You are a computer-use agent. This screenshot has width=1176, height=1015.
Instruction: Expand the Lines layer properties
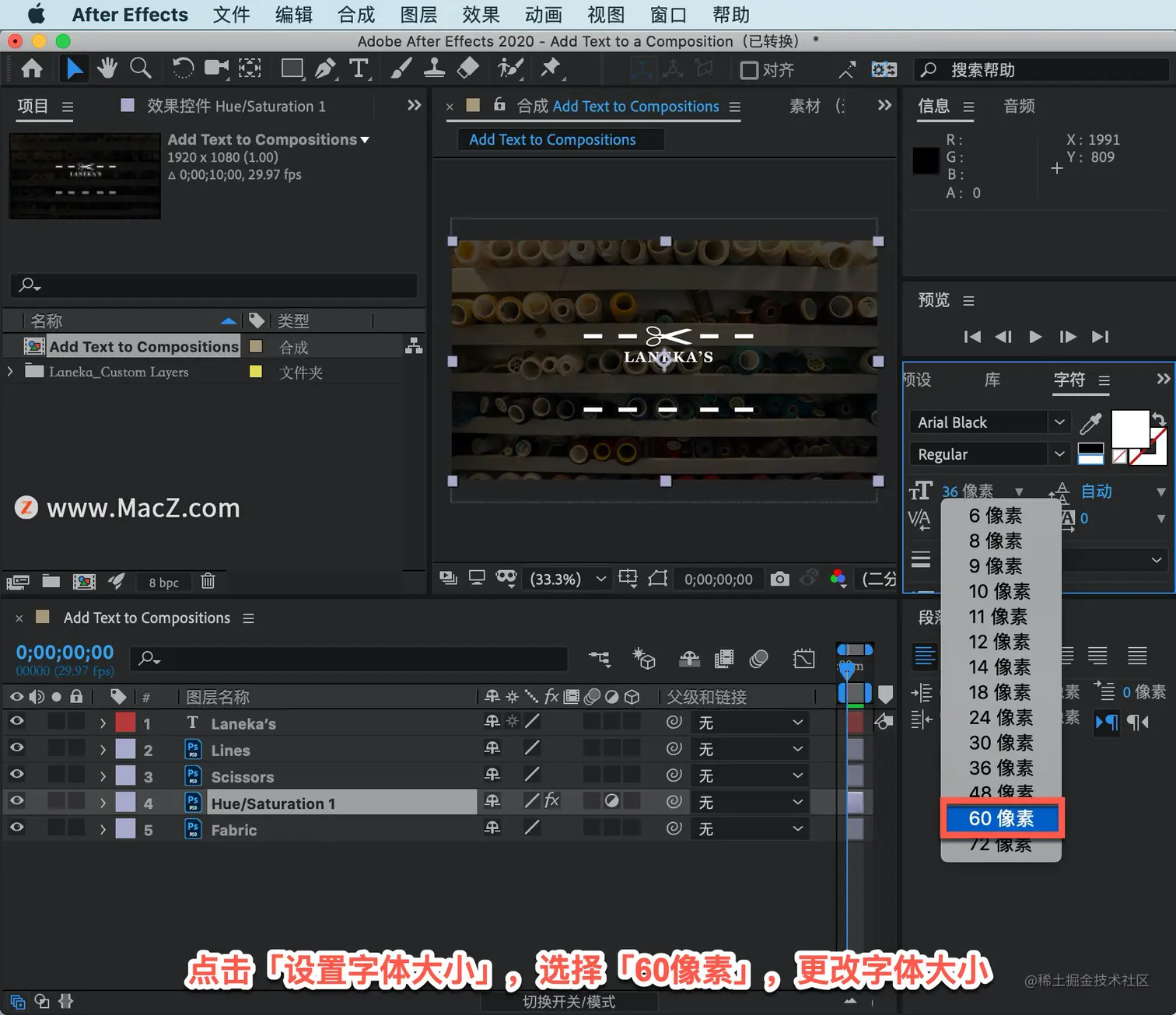pyautogui.click(x=103, y=750)
